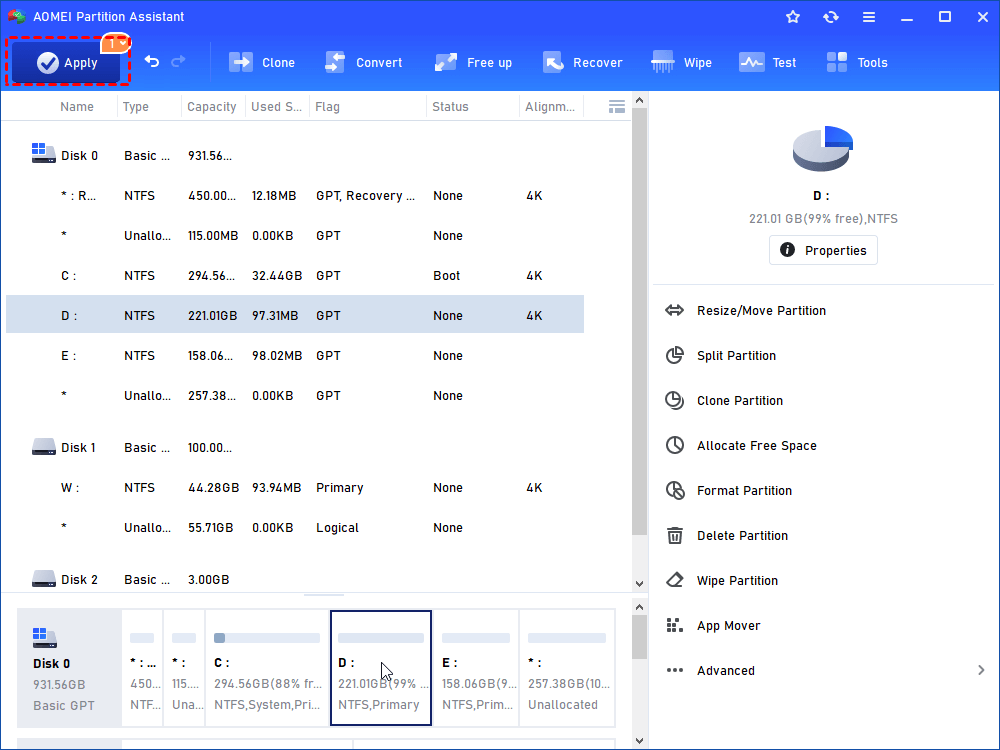1000x750 pixels.
Task: Click the D: pie chart icon
Action: pyautogui.click(x=823, y=148)
